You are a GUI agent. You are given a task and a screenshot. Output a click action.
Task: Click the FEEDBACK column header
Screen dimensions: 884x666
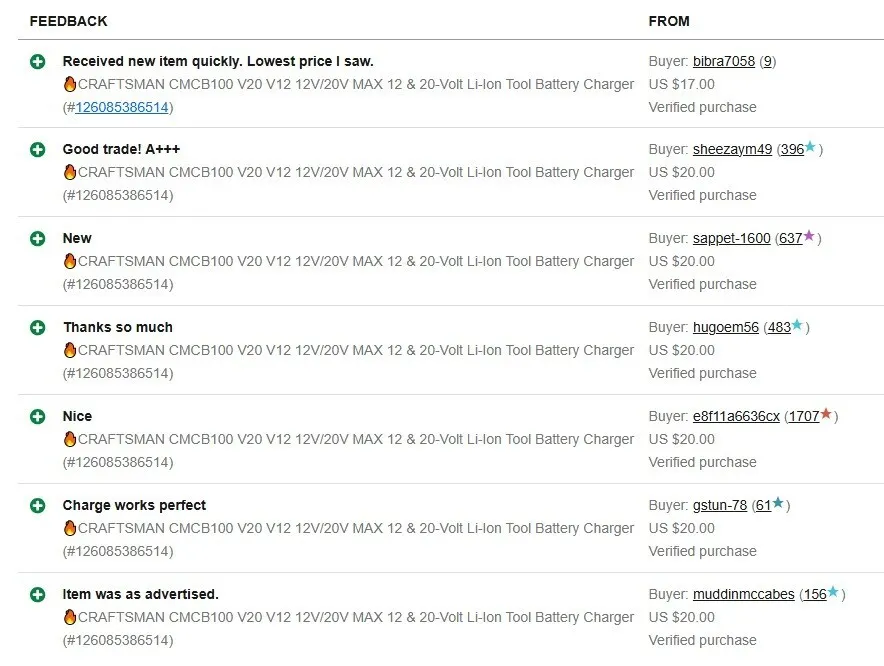click(x=68, y=21)
